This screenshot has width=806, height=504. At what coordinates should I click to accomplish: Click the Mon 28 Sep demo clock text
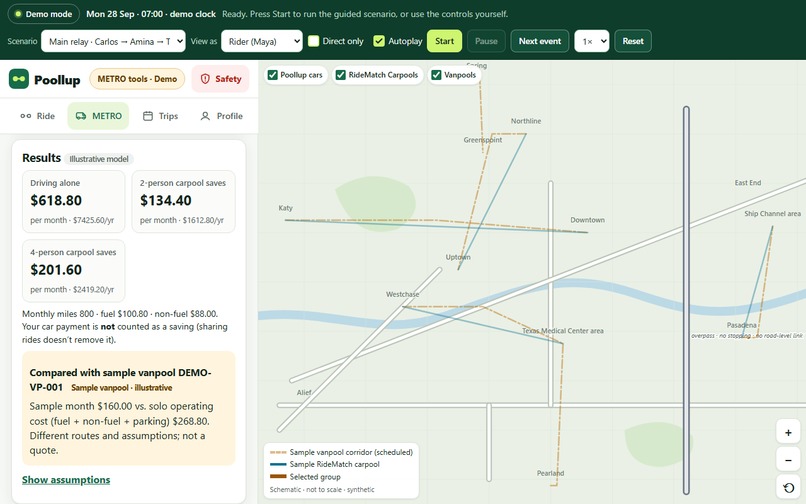(x=151, y=14)
